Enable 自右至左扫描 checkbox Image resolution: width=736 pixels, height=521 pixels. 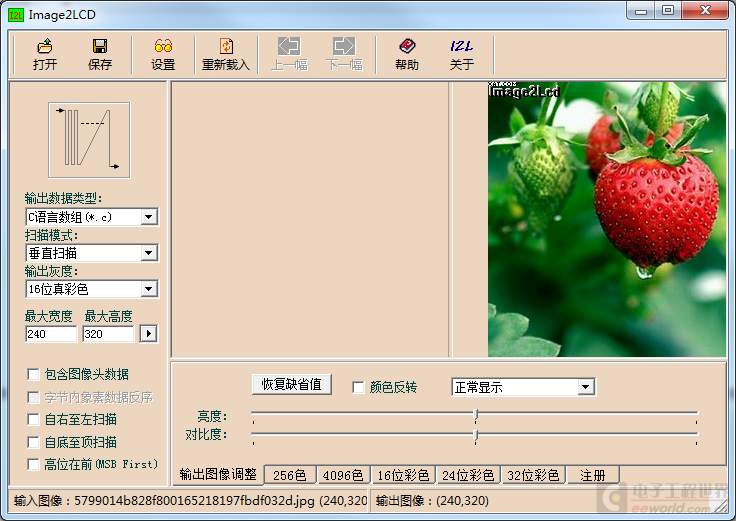(x=33, y=419)
